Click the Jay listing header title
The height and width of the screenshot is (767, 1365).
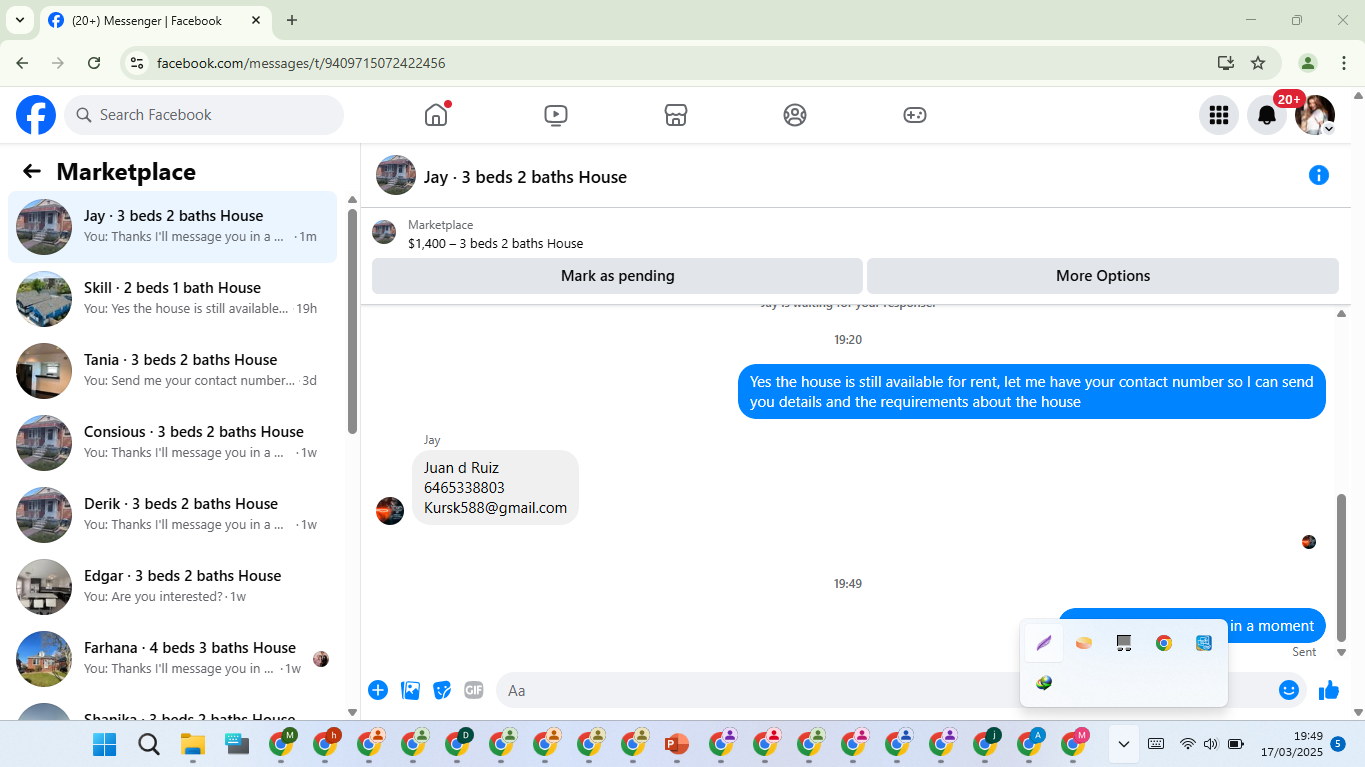525,177
